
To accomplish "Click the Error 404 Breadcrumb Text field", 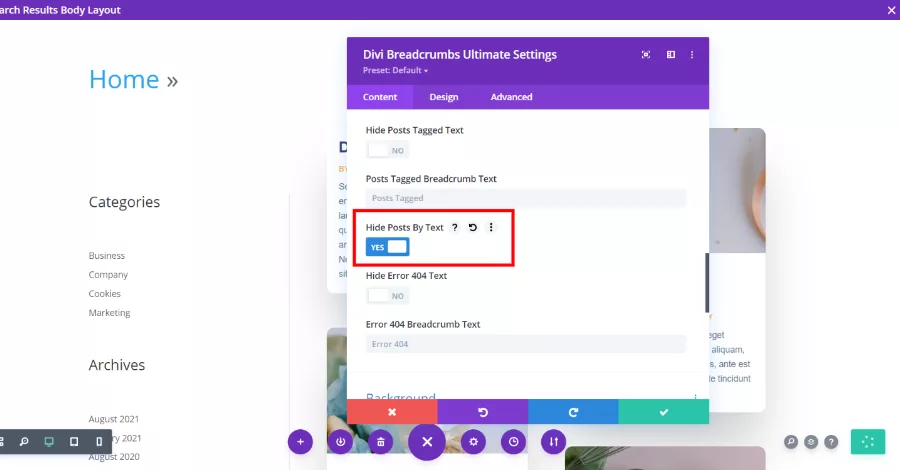I will coord(526,344).
